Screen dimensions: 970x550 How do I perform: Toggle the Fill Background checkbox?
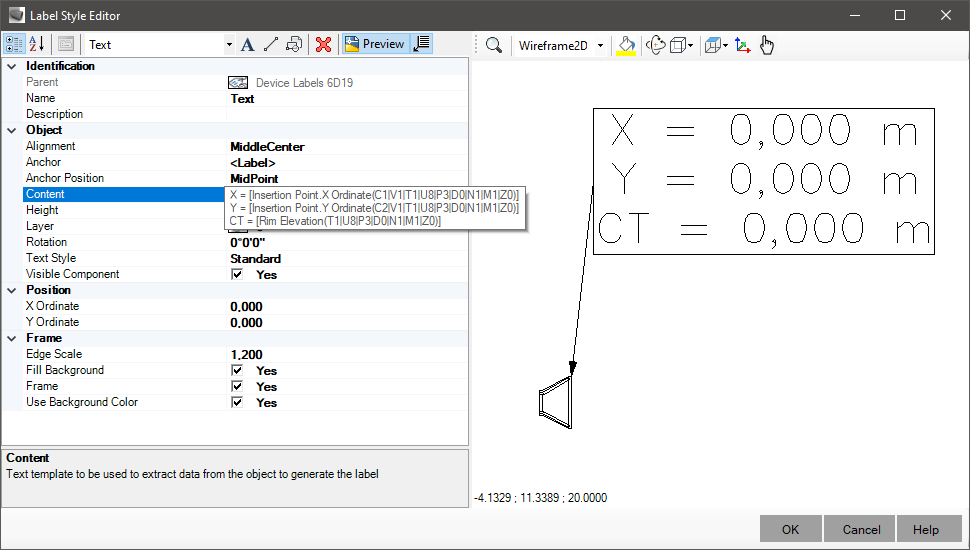237,370
